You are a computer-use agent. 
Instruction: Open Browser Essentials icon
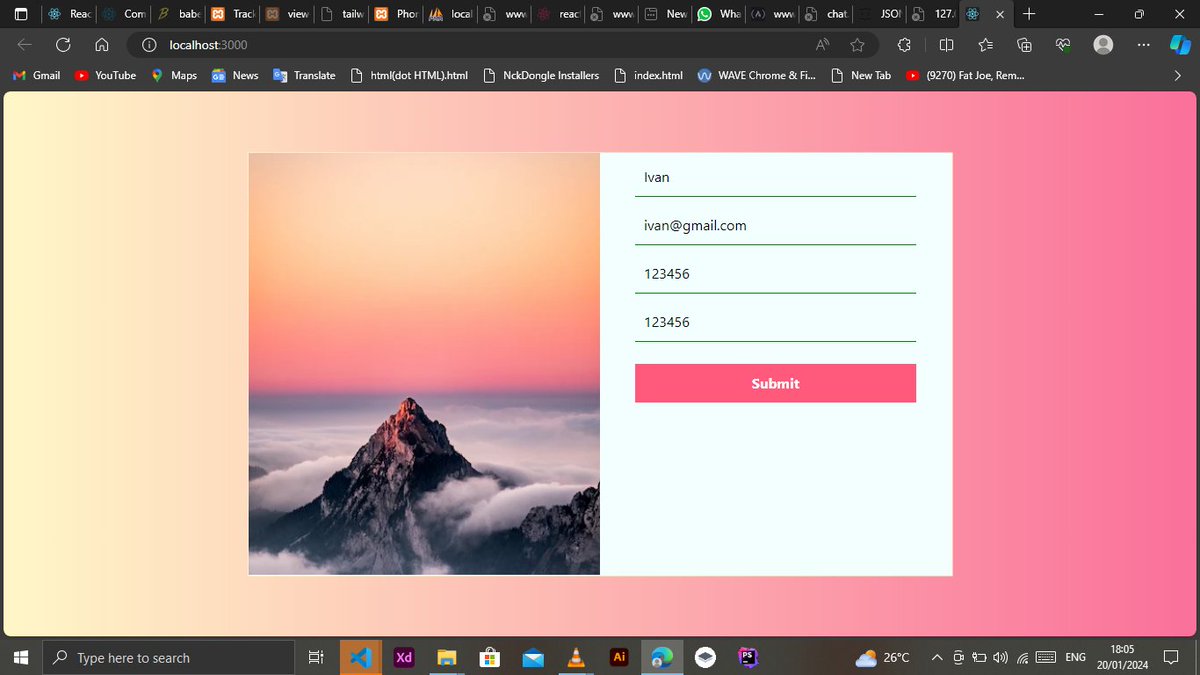1062,44
